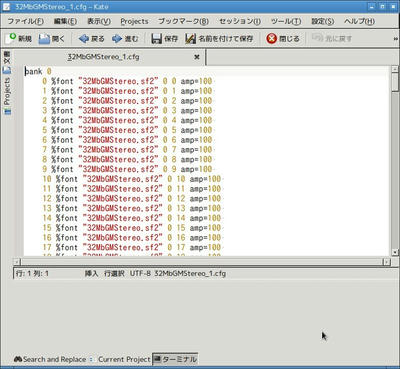
Task: Open a file with 開く toolbar button
Action: coord(52,38)
